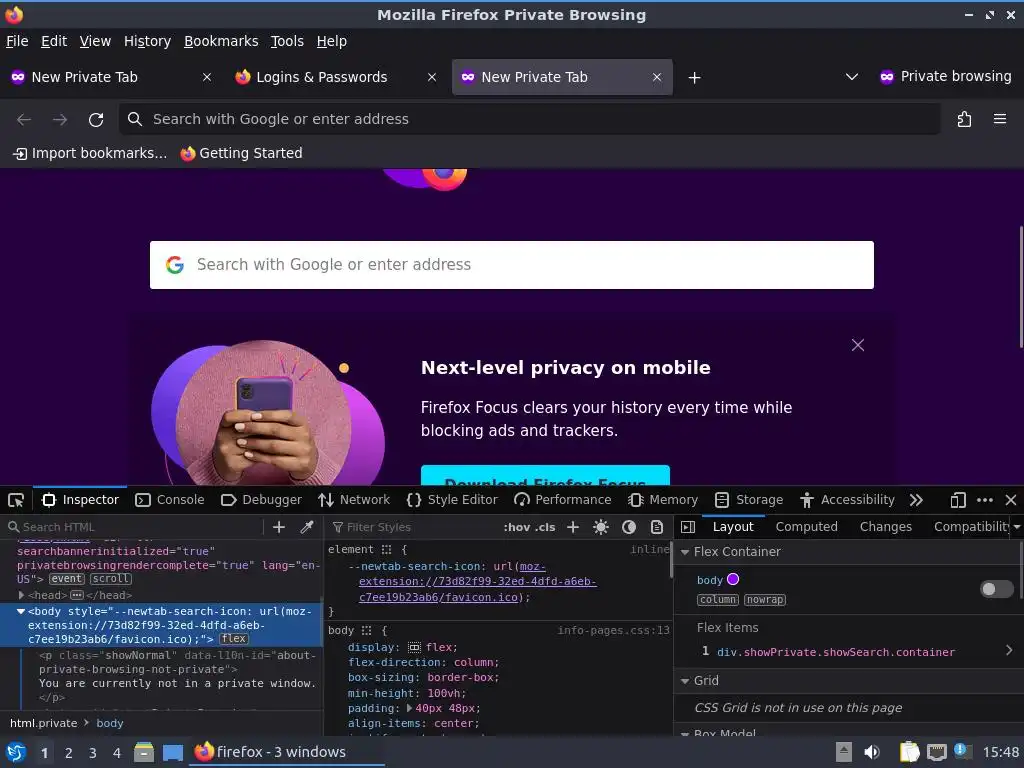1024x768 pixels.
Task: Collapse the Grid section
Action: point(685,681)
